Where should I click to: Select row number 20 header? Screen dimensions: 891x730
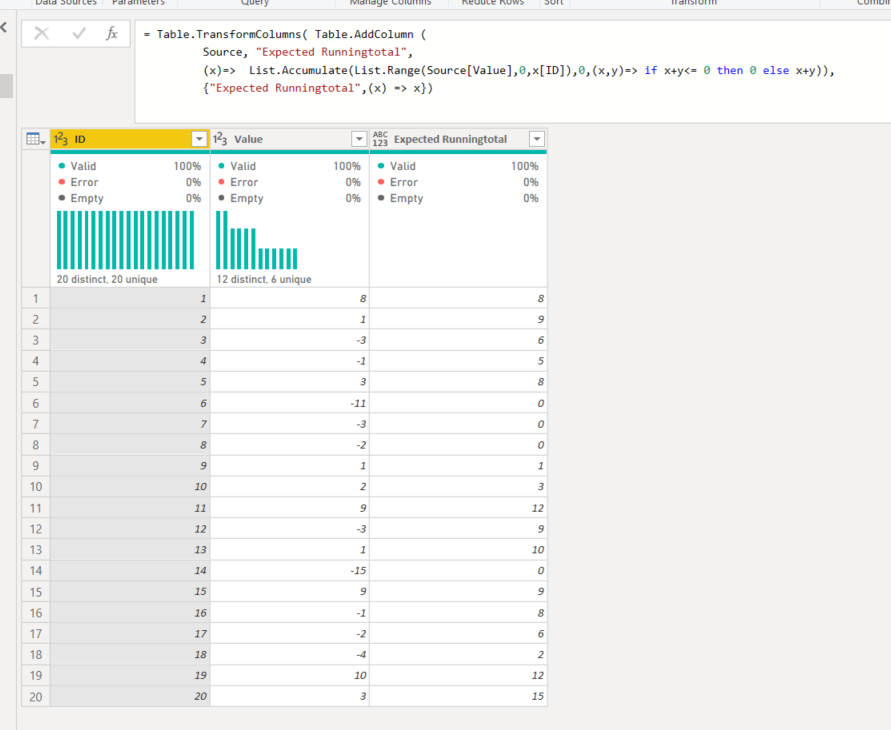pos(36,696)
